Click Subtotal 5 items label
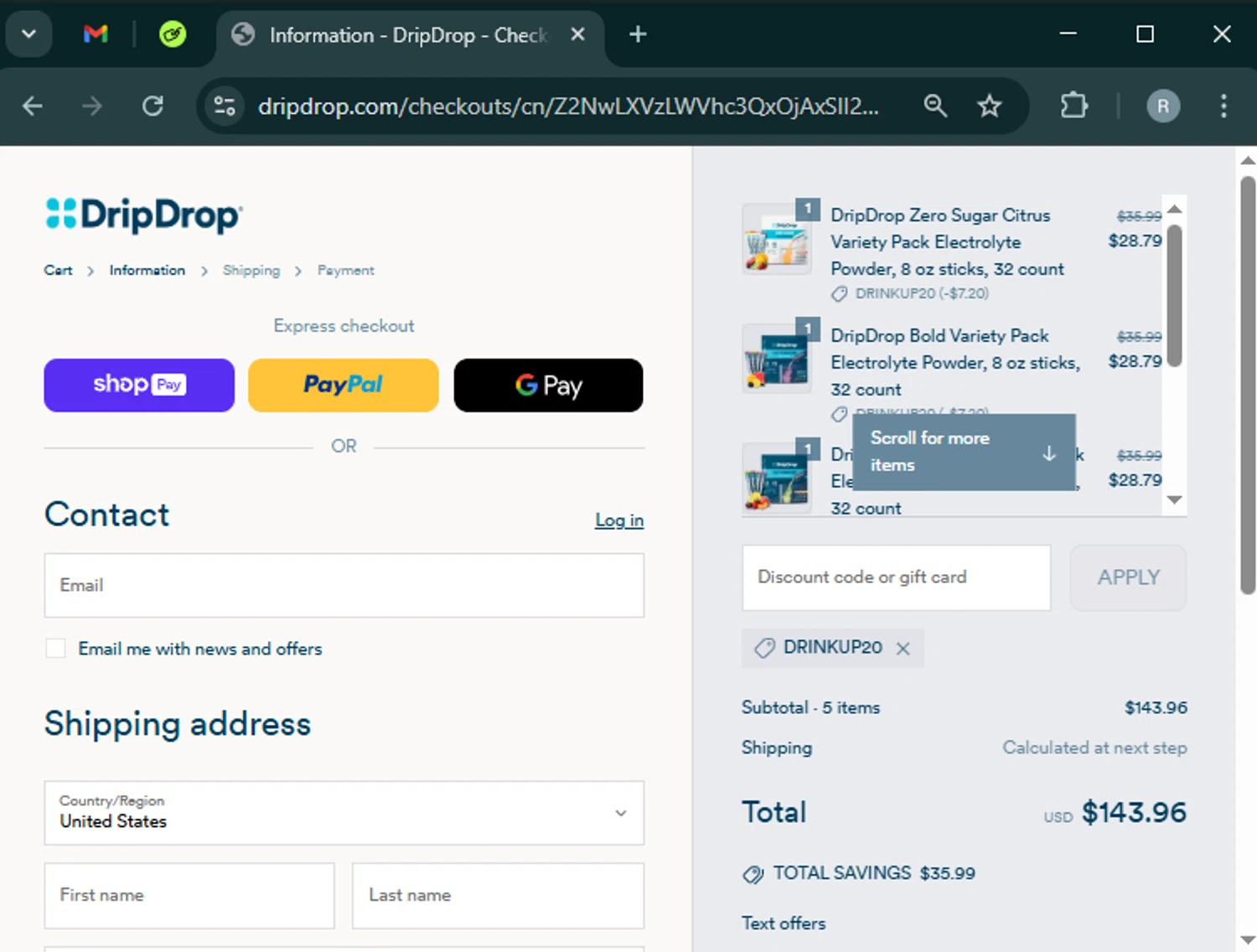Viewport: 1257px width, 952px height. point(811,707)
